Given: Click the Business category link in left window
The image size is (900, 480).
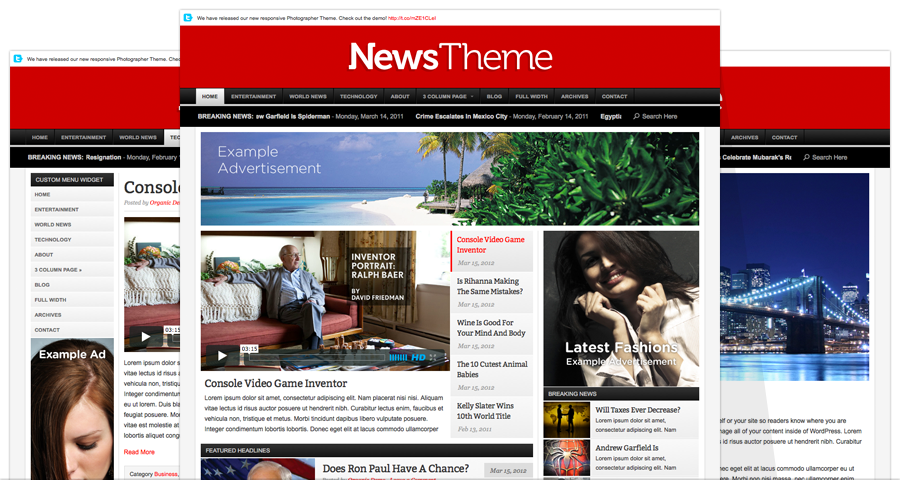Looking at the screenshot, I should (x=165, y=474).
